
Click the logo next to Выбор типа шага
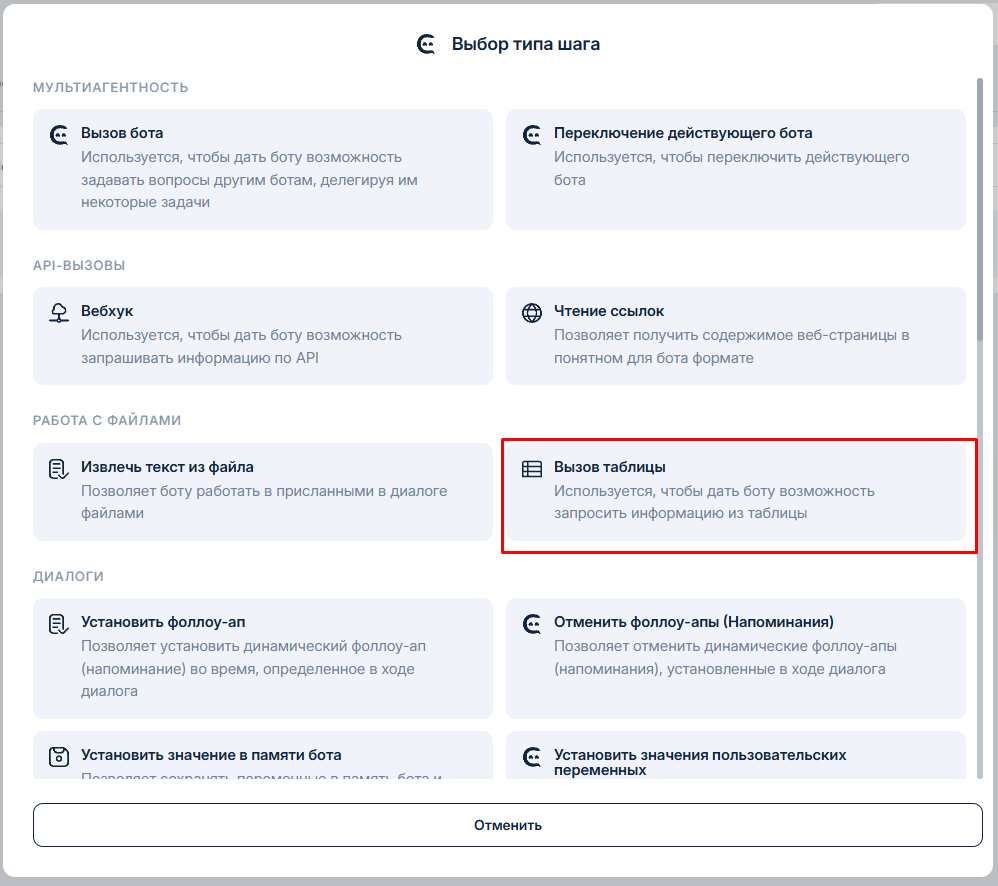coord(427,44)
